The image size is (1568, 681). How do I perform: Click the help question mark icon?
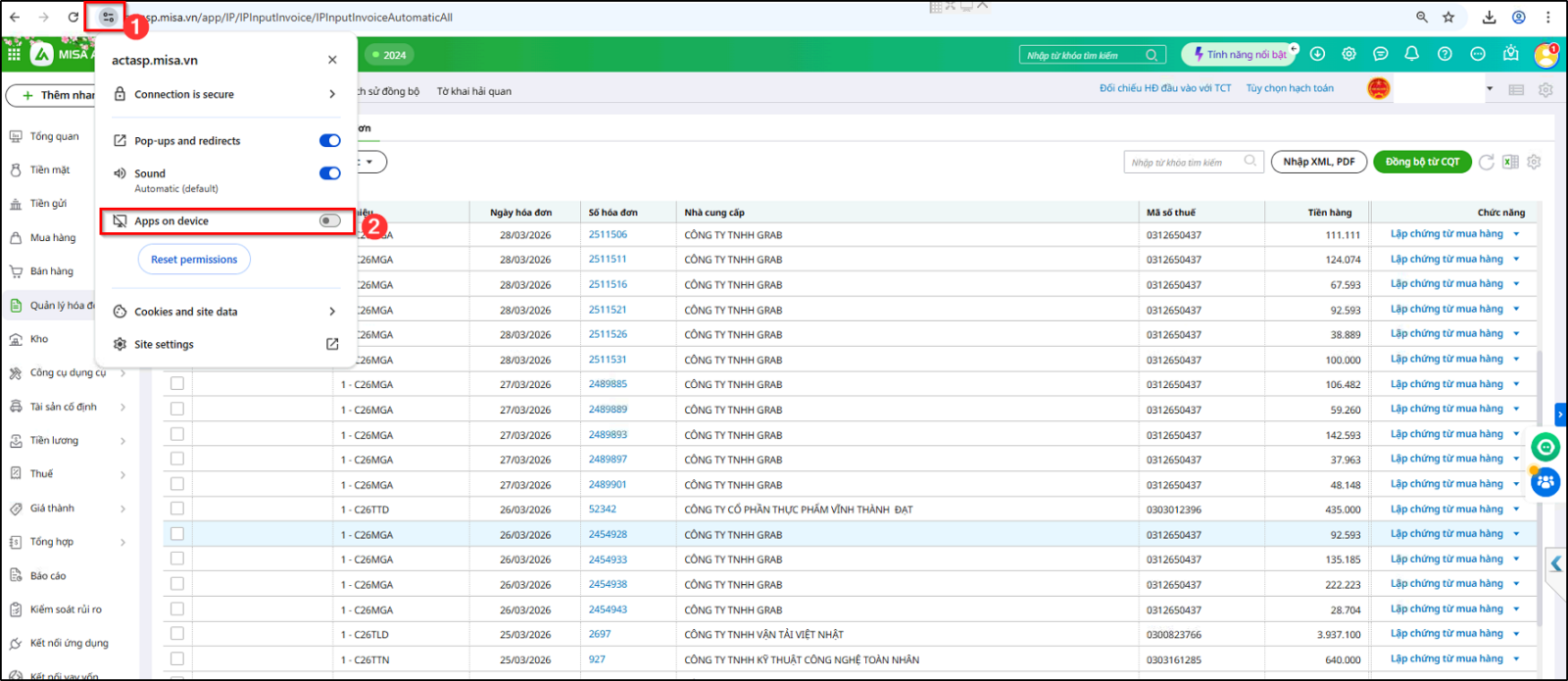click(1445, 54)
